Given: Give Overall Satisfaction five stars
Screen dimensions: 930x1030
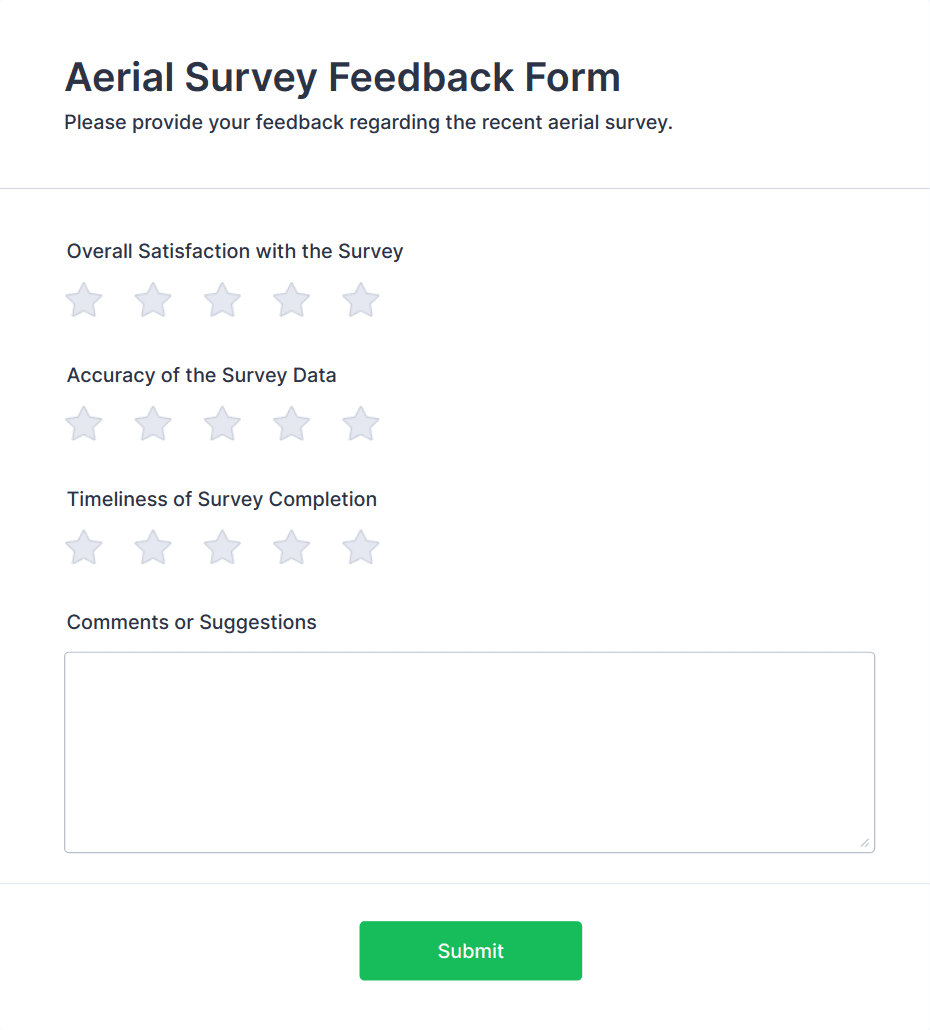Looking at the screenshot, I should 360,300.
